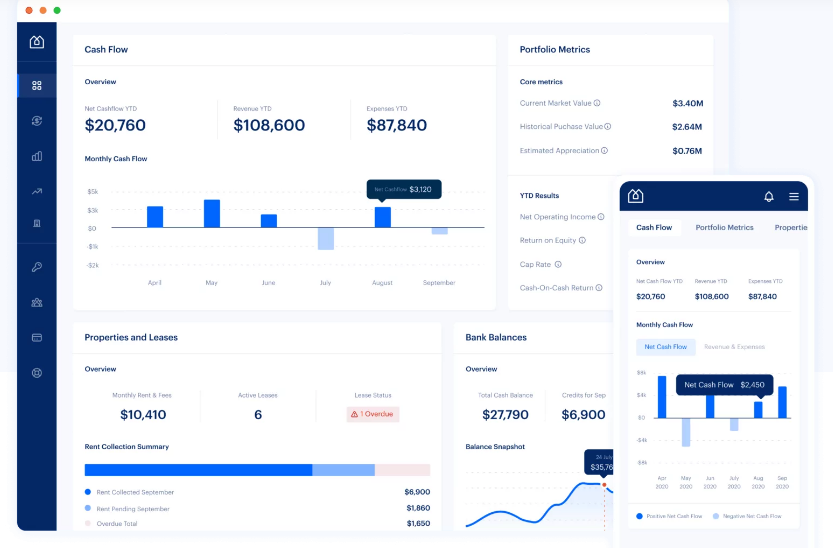
Task: Toggle the Net Cash Flow chart view
Action: pyautogui.click(x=666, y=347)
